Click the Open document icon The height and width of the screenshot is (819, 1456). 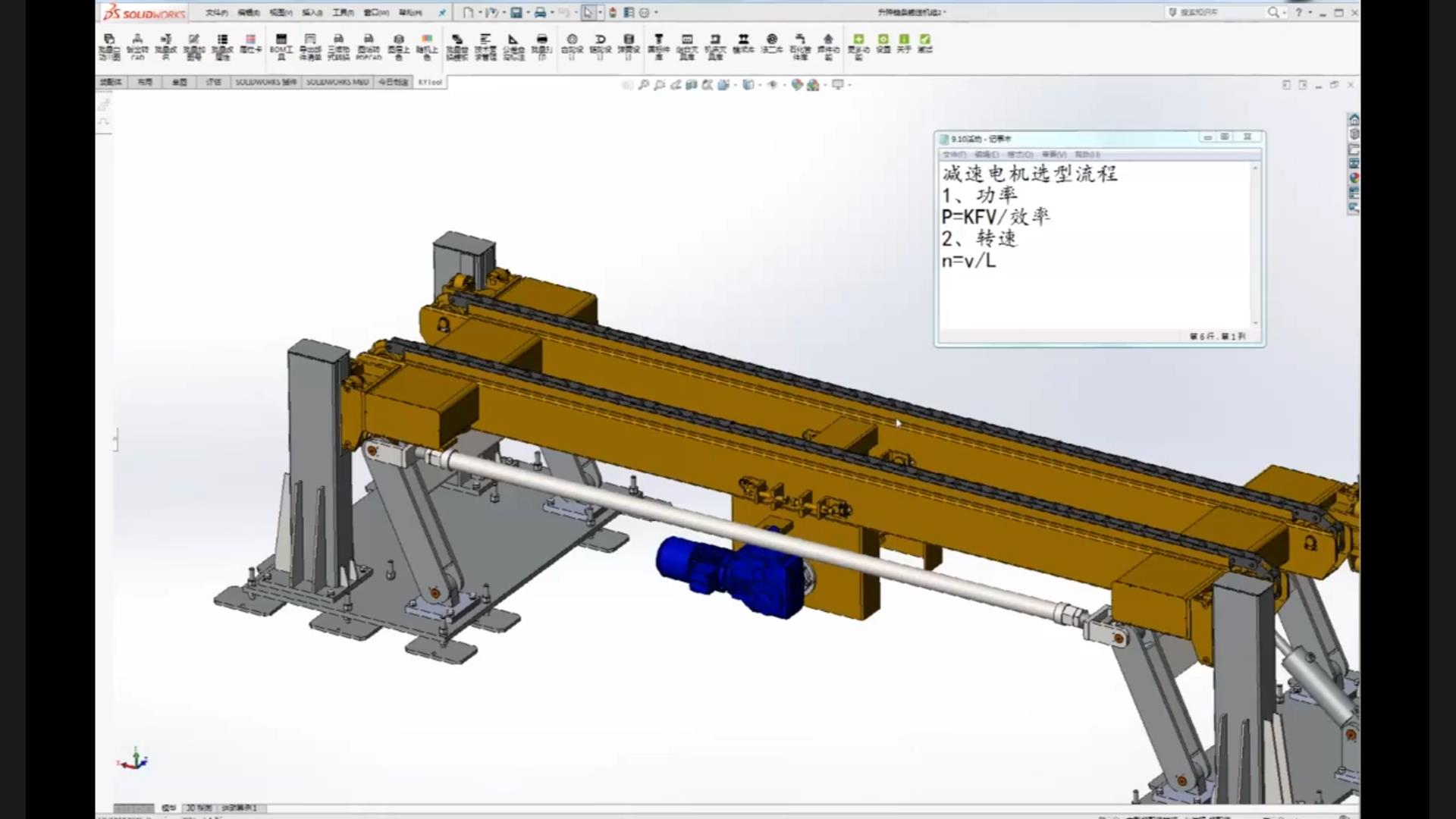[491, 13]
